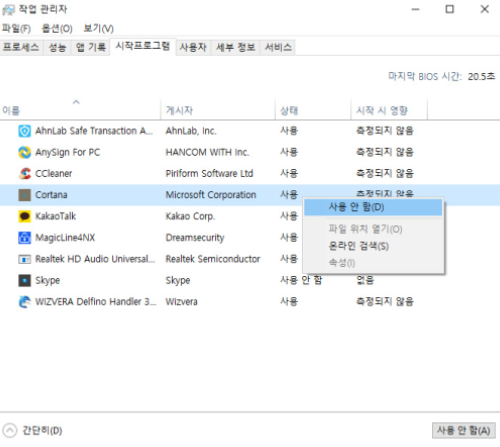Click the MagicLine4NX icon

(24, 238)
